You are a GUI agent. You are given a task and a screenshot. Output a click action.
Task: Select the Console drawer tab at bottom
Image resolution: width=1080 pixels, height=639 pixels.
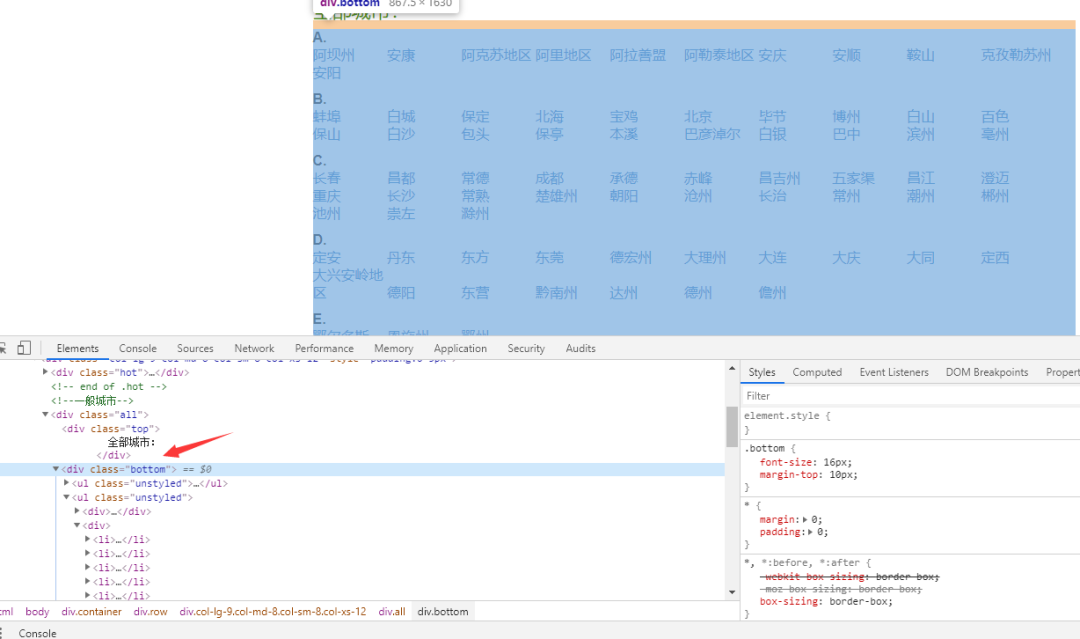37,633
